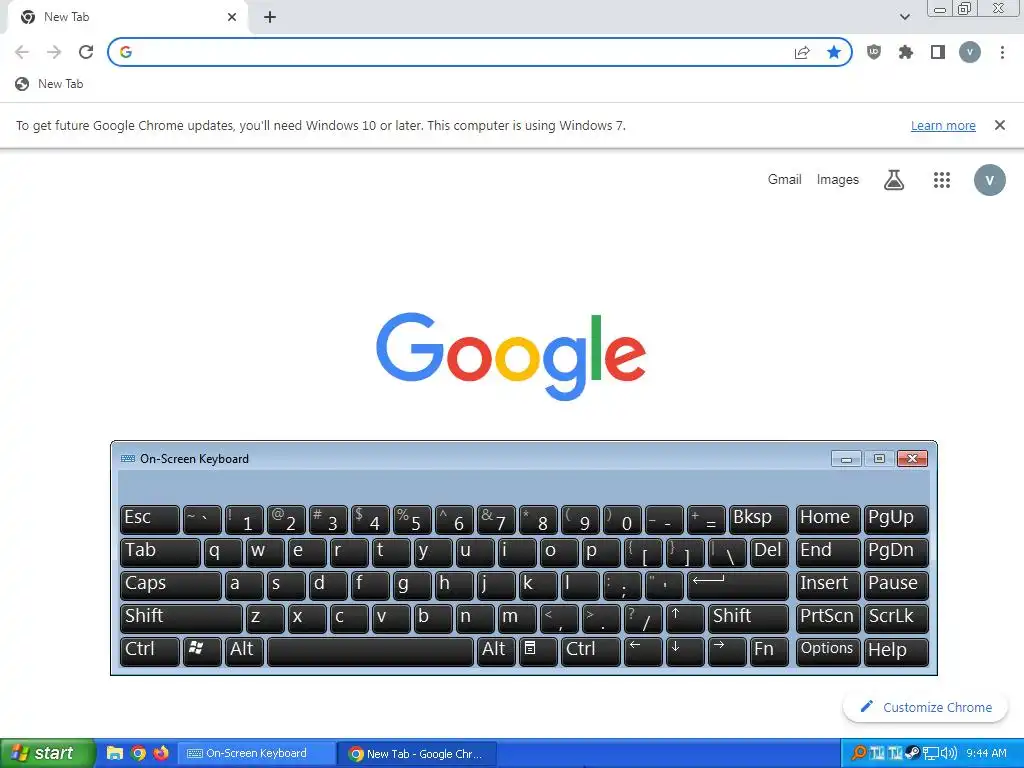Dismiss the Windows update notification bar
Screen dimensions: 1024x768
[x=999, y=125]
